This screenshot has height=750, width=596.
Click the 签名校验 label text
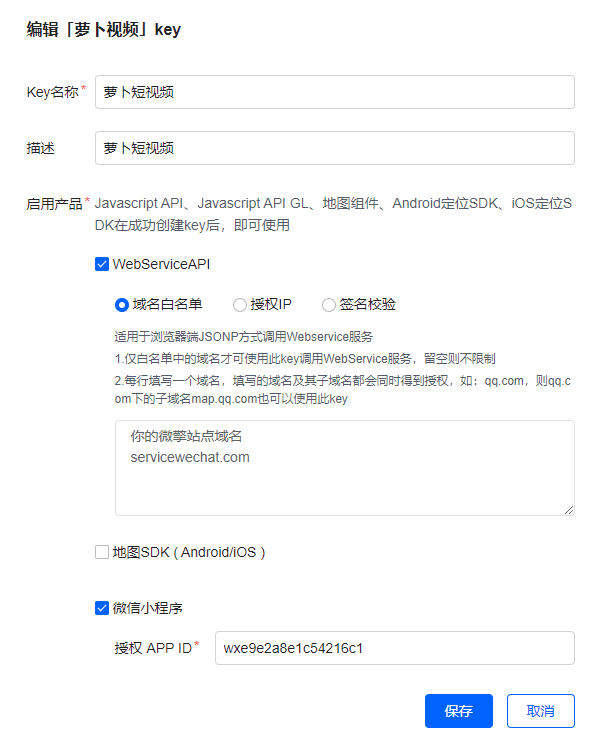367,304
